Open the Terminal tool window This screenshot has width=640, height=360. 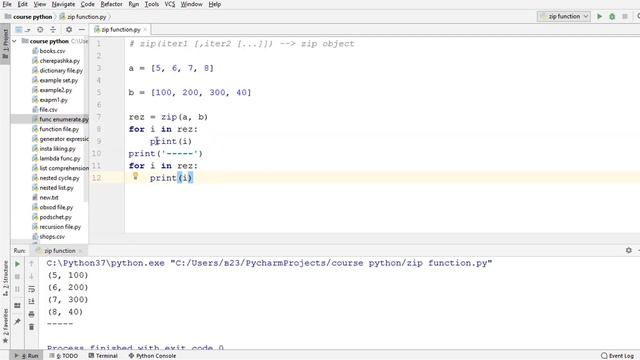pyautogui.click(x=103, y=356)
